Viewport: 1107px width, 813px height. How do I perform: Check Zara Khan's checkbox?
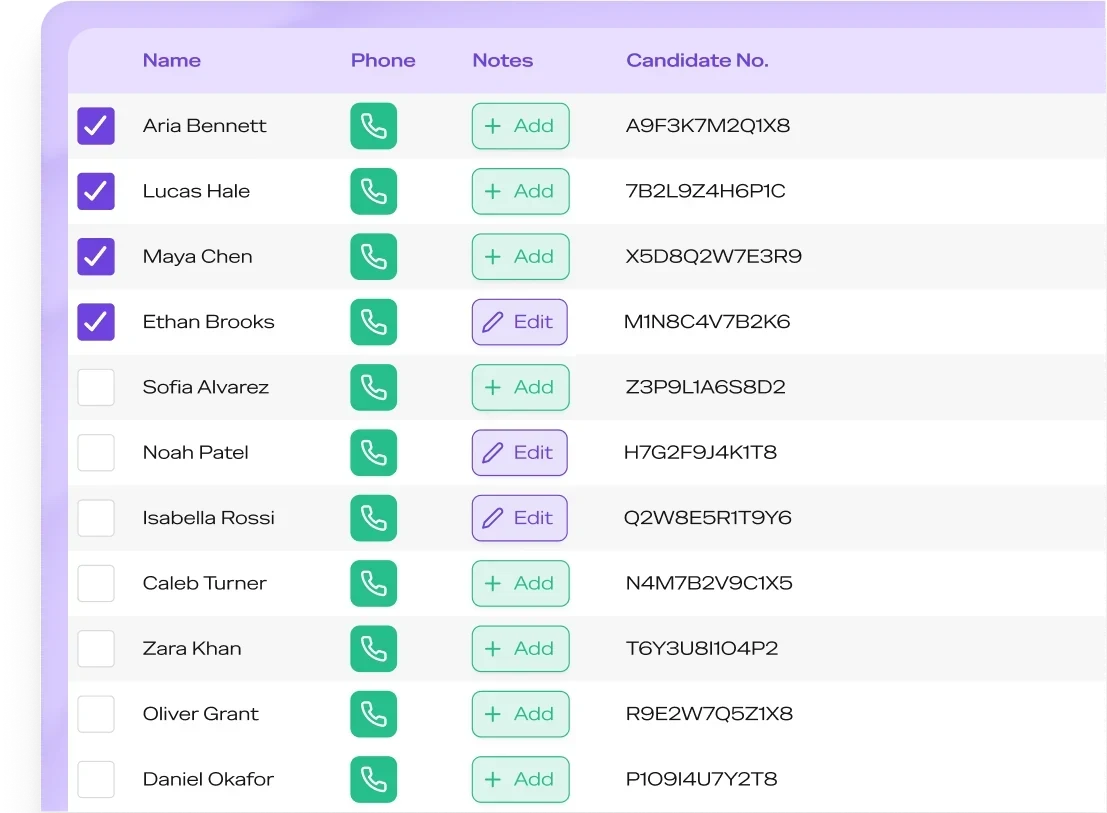coord(96,649)
